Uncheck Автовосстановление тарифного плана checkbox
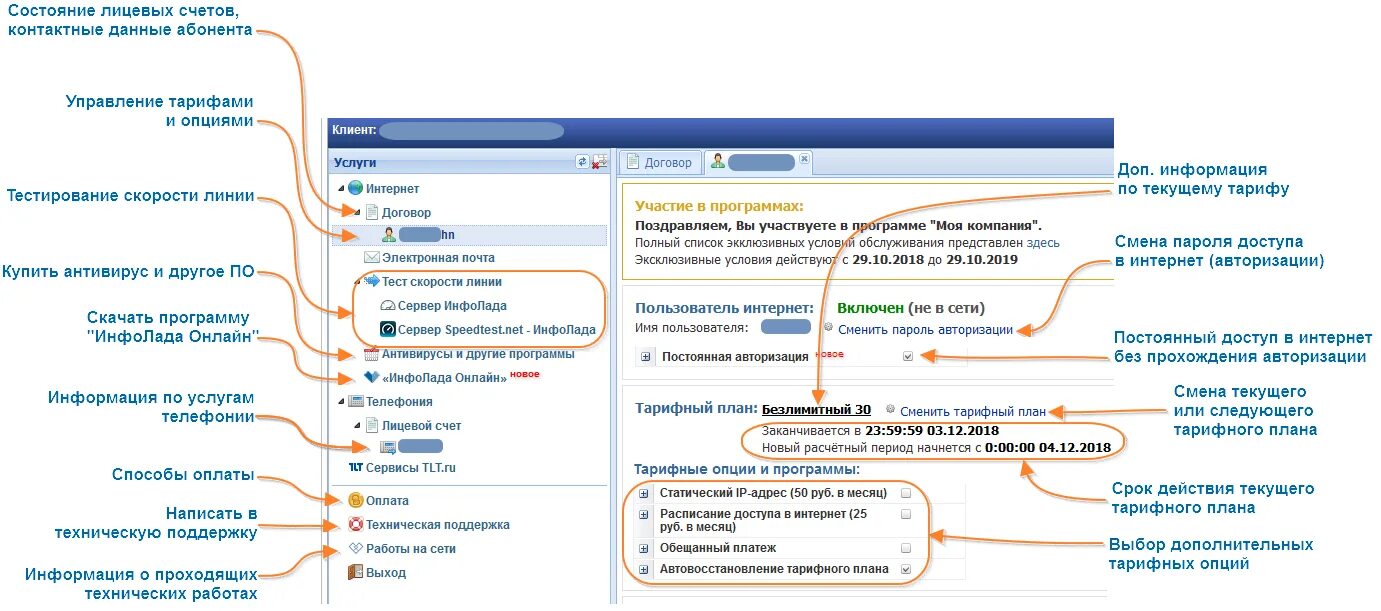This screenshot has height=611, width=1381. click(x=906, y=569)
